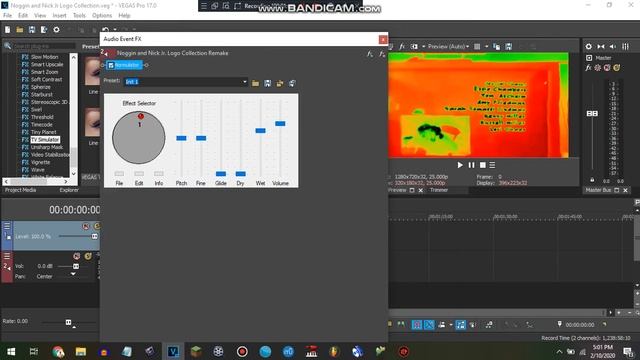The height and width of the screenshot is (360, 640).
Task: Click the Edit button in Nomulator panel
Action: pos(139,174)
